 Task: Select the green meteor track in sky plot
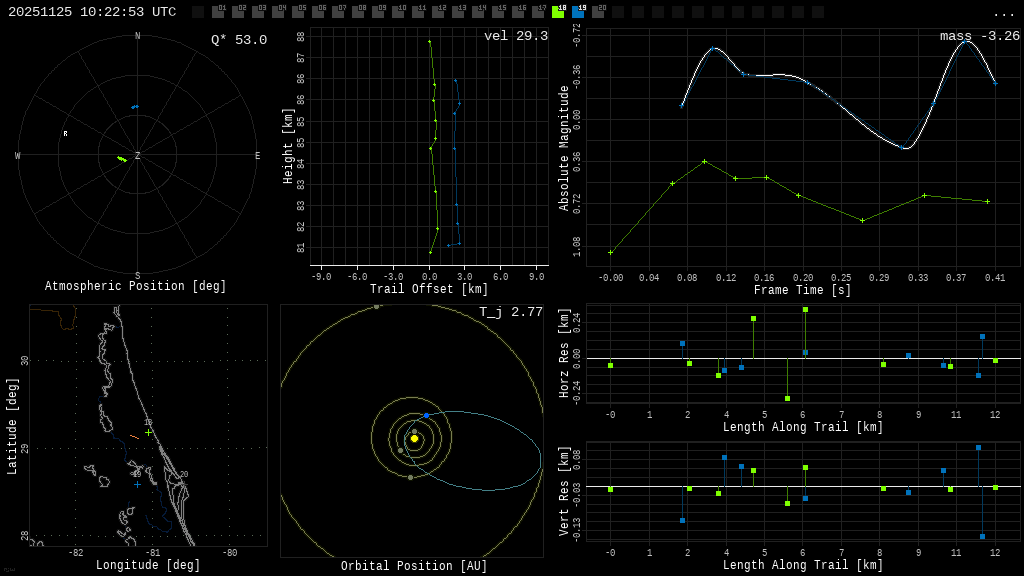click(x=122, y=159)
